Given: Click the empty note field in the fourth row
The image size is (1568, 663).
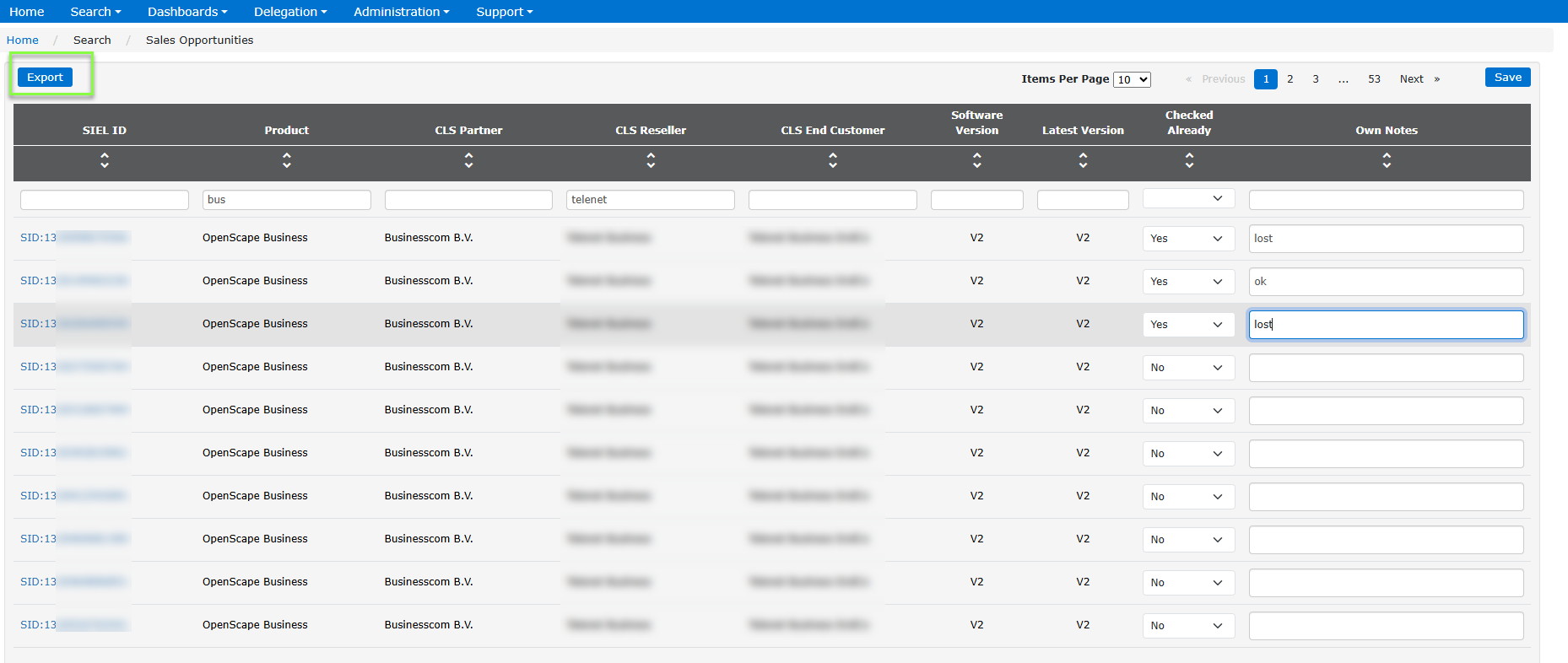Looking at the screenshot, I should pos(1387,368).
